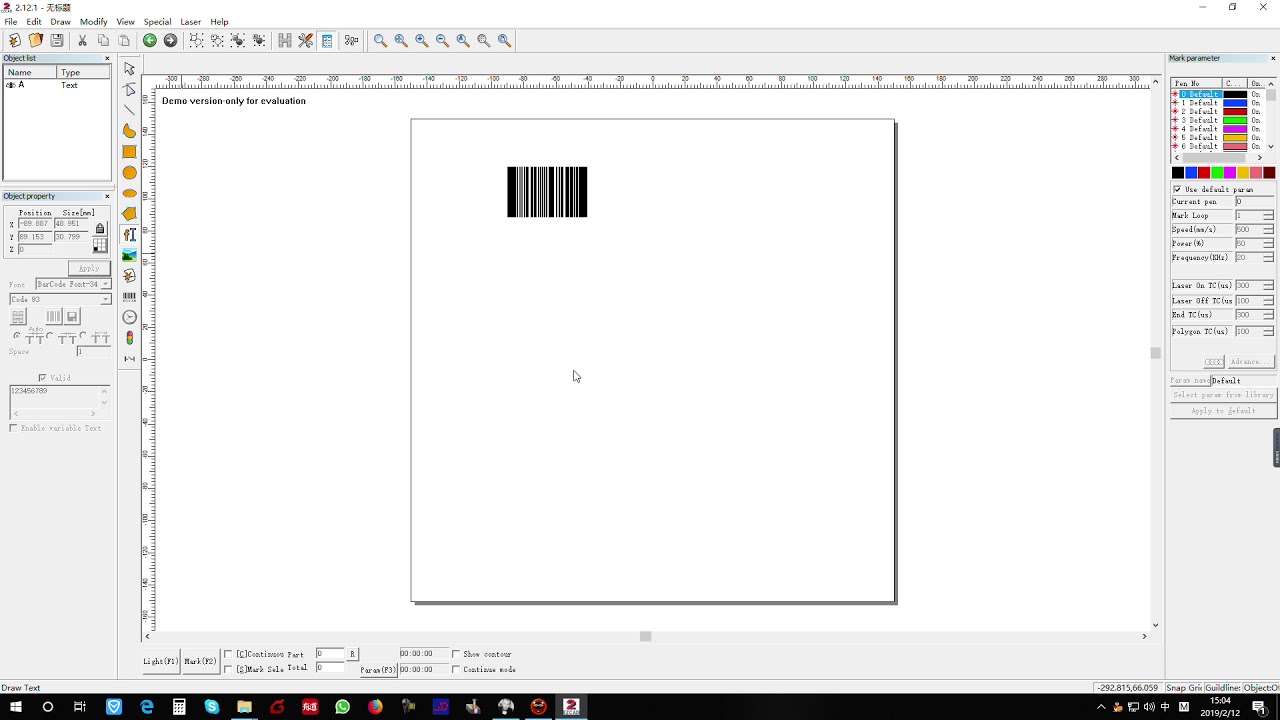Toggle the Valid checkbox

42,377
